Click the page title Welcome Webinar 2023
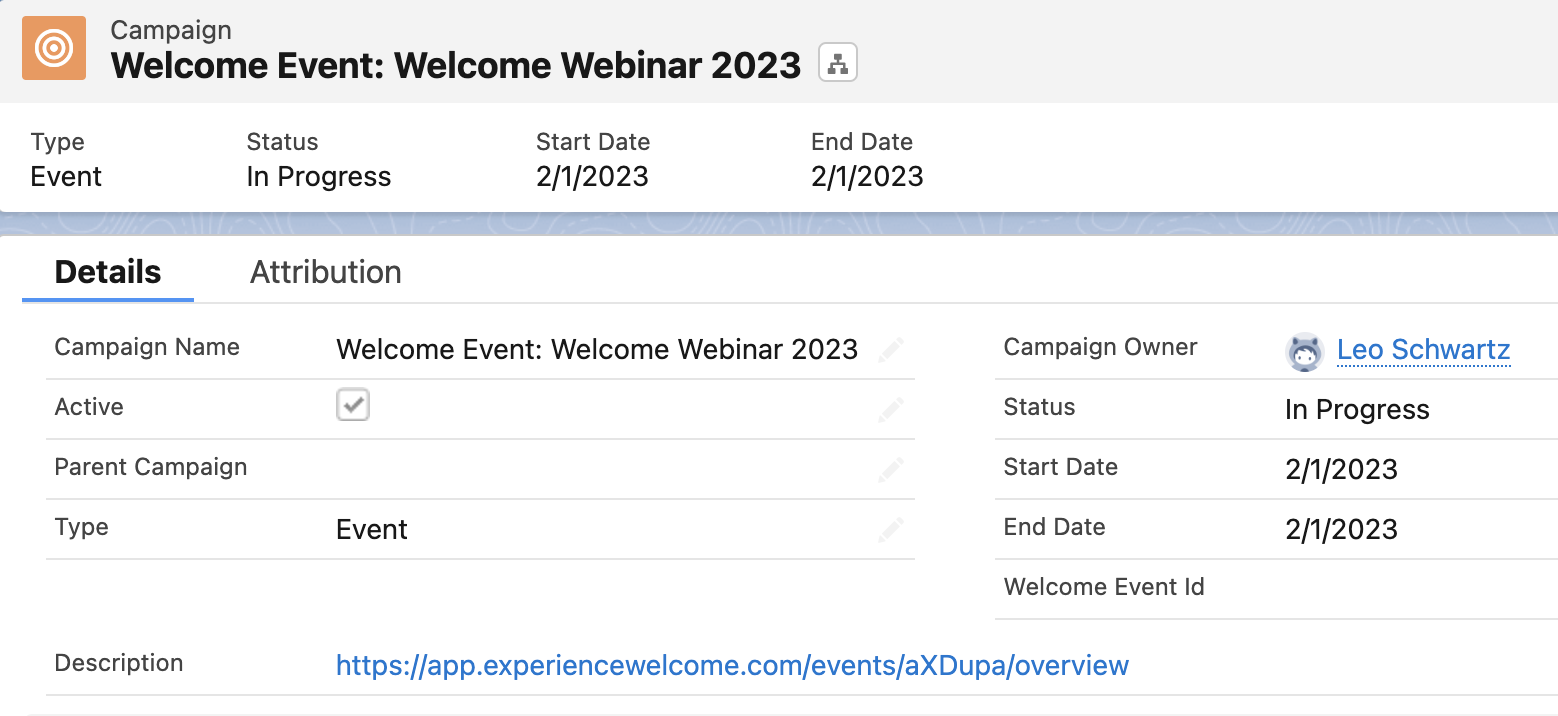This screenshot has height=716, width=1558. [456, 65]
